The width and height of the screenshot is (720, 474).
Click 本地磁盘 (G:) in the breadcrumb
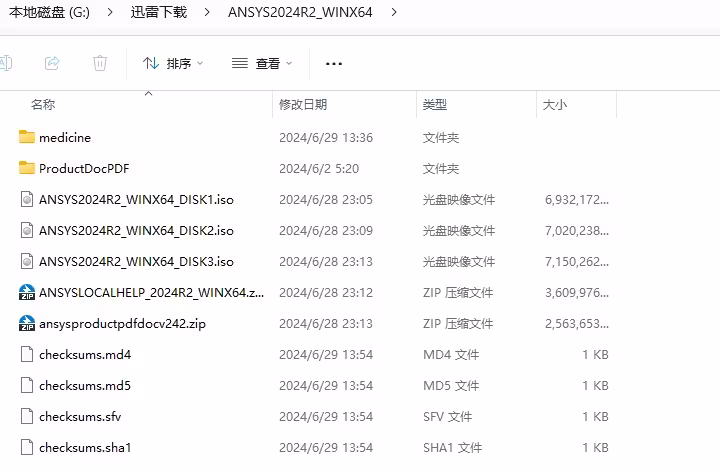49,12
